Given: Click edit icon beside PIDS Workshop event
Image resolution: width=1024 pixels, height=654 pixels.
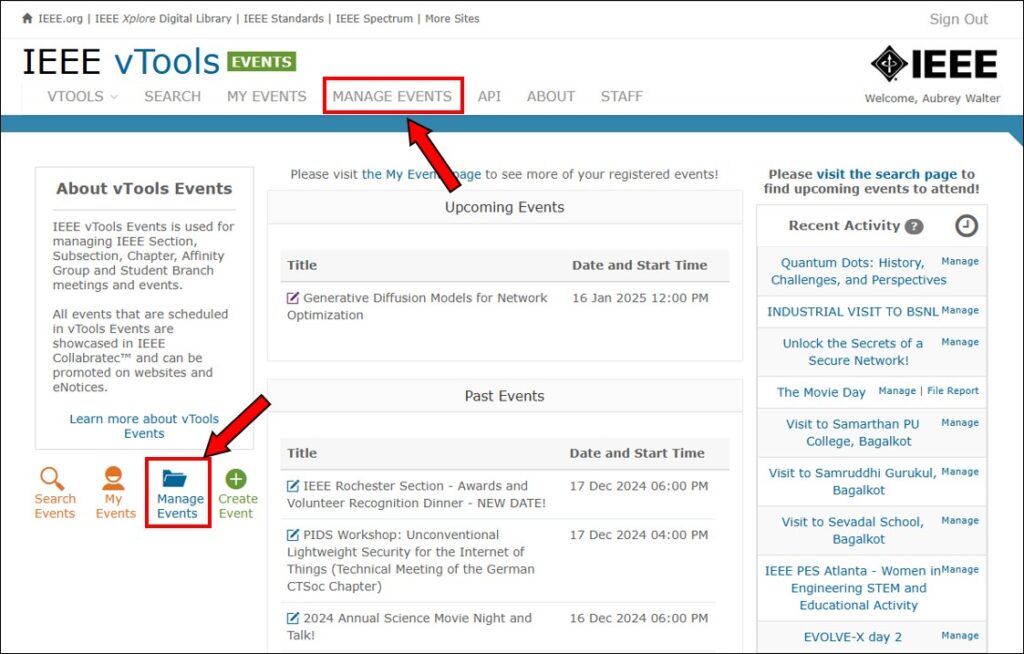Looking at the screenshot, I should coord(293,535).
